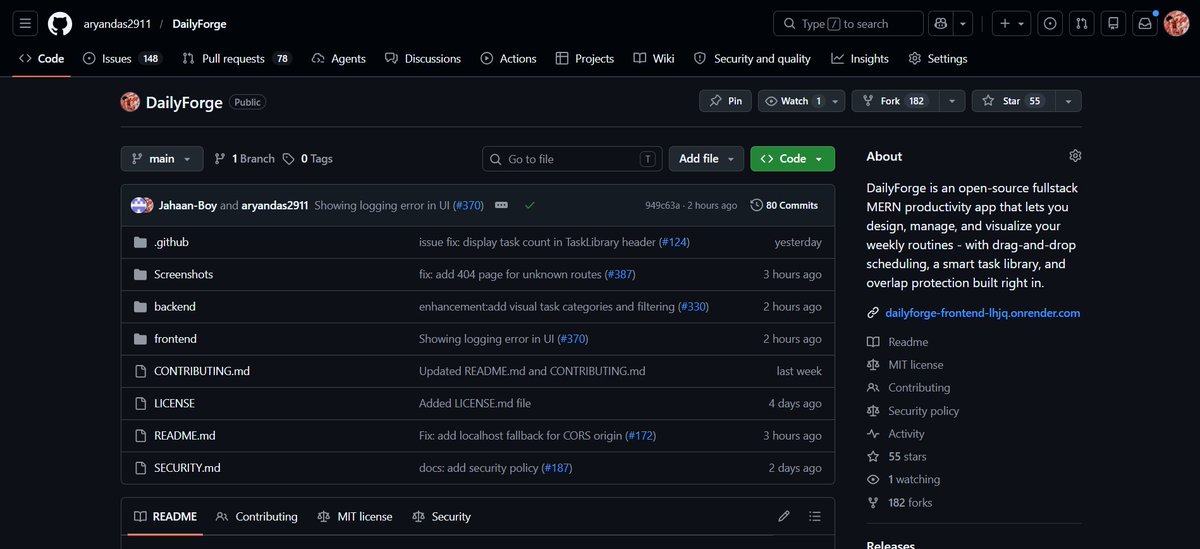Image resolution: width=1200 pixels, height=549 pixels.
Task: Open the LICENSE file
Action: 174,403
